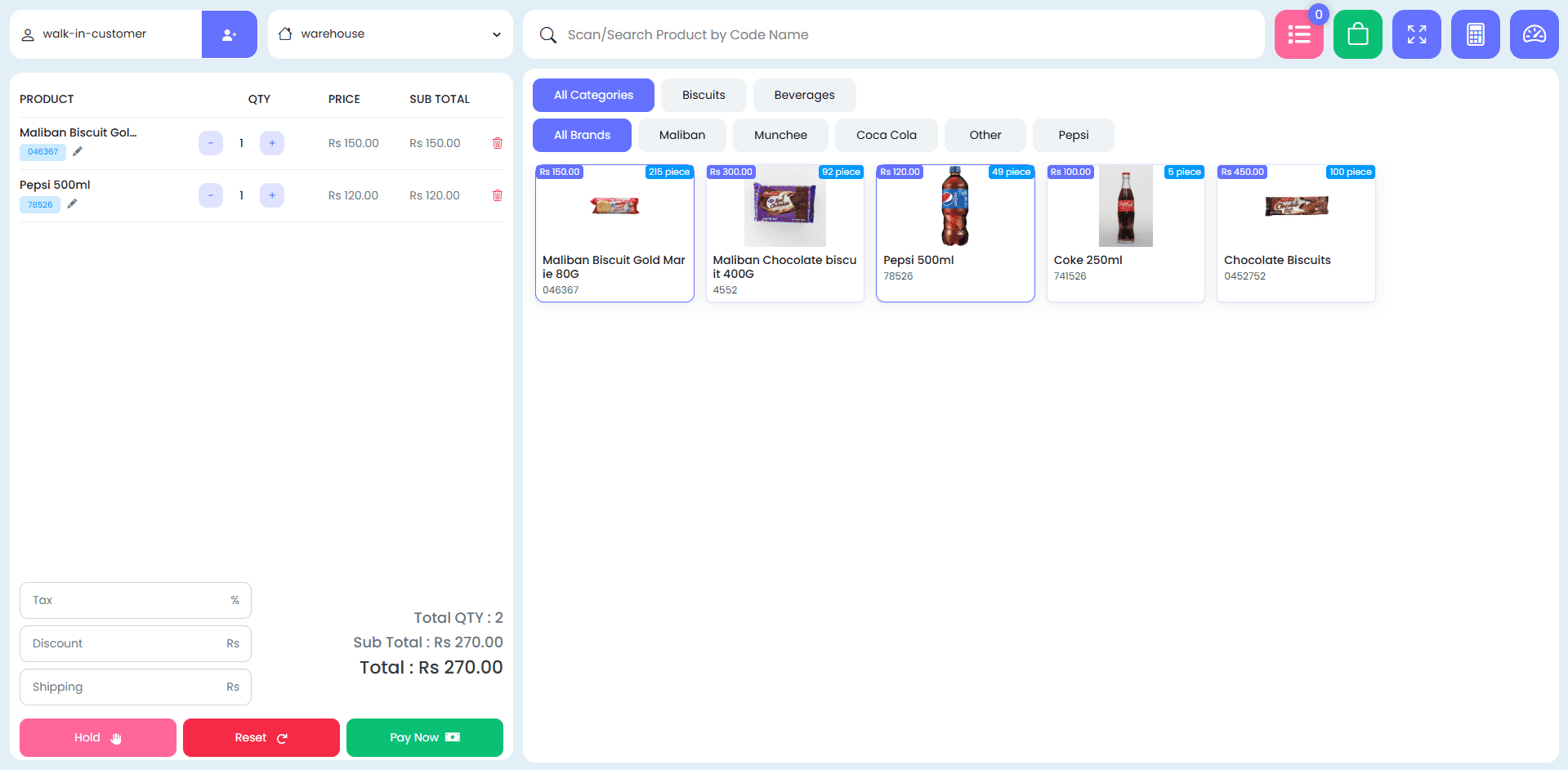This screenshot has width=1568, height=770.
Task: Filter by Biscuits category
Action: click(704, 95)
